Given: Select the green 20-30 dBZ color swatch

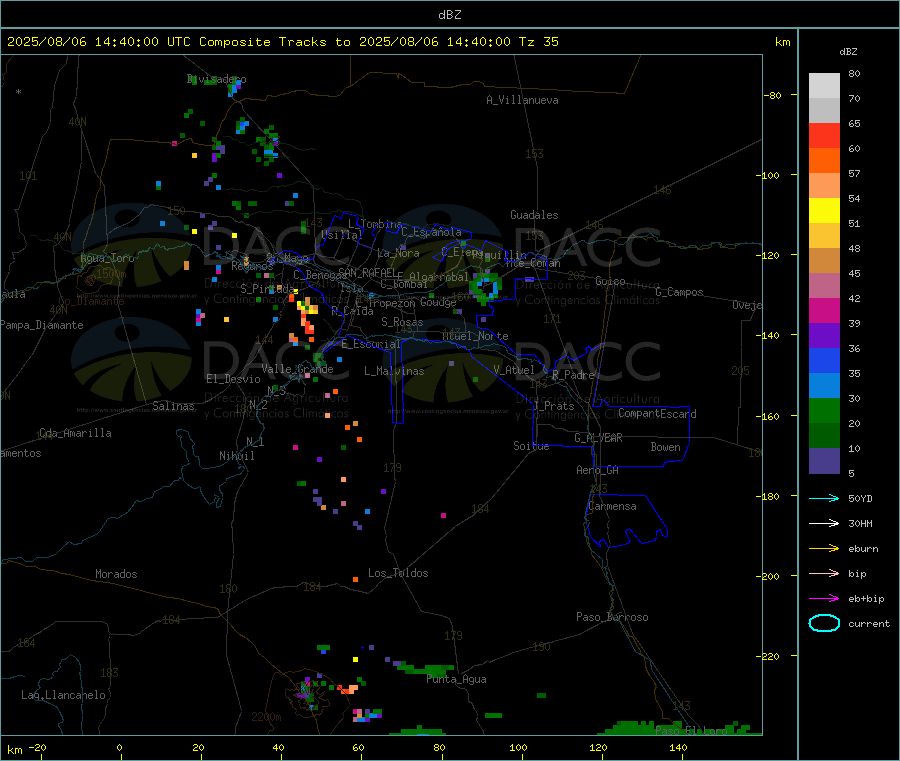Looking at the screenshot, I should pos(824,410).
